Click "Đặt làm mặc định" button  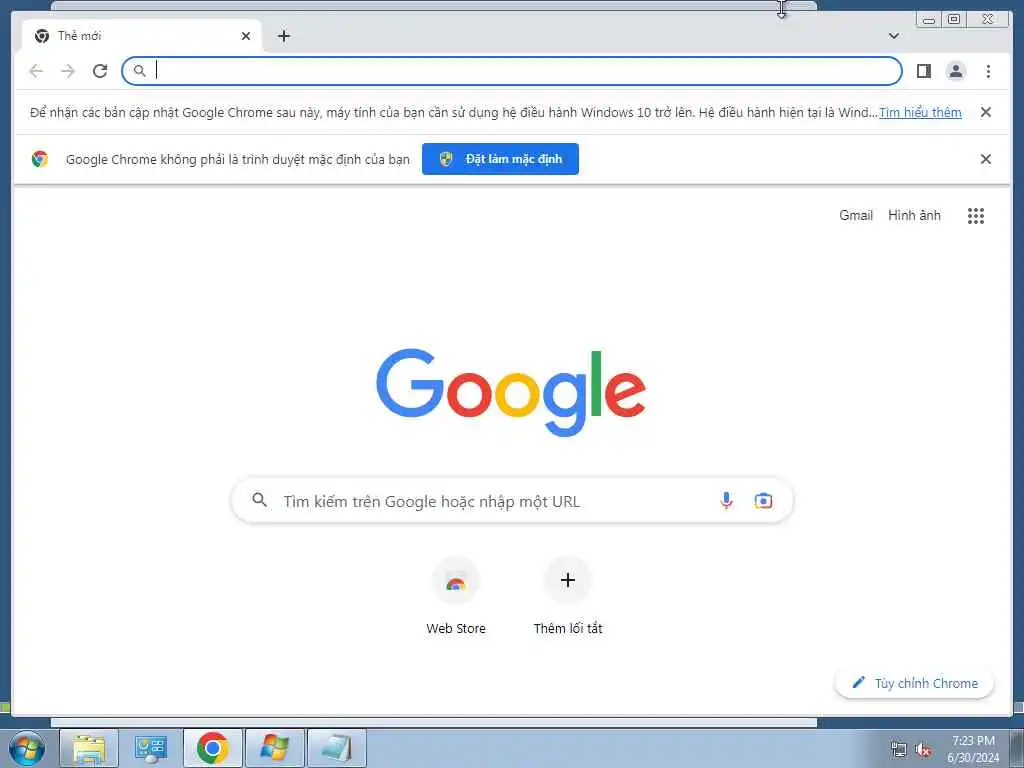[x=500, y=159]
